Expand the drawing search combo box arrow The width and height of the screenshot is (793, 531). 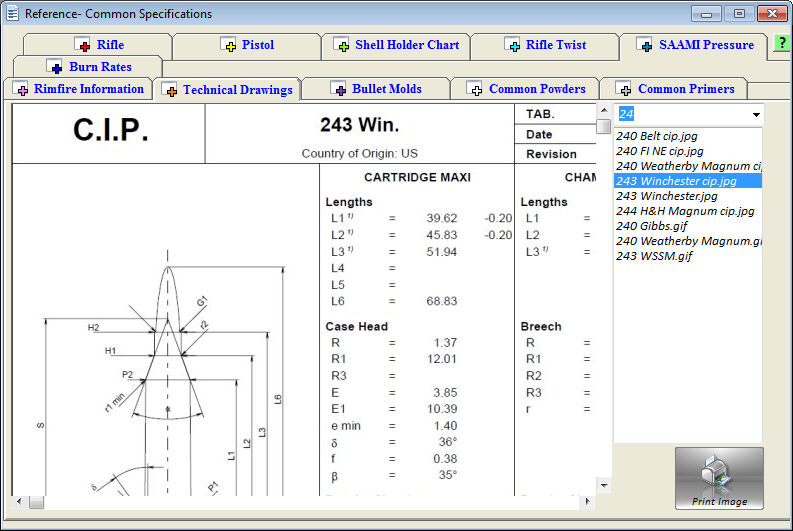coord(756,115)
